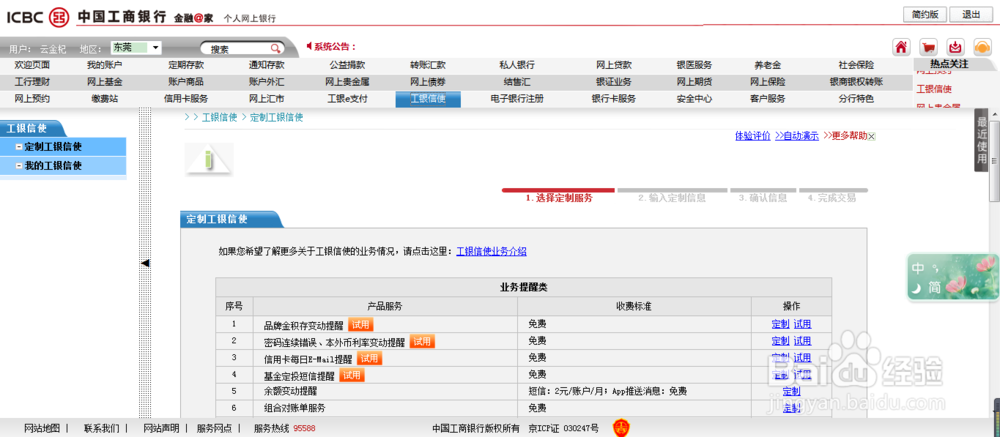The width and height of the screenshot is (1000, 437).
Task: Open the 工行理财 menu
Action: click(32, 82)
